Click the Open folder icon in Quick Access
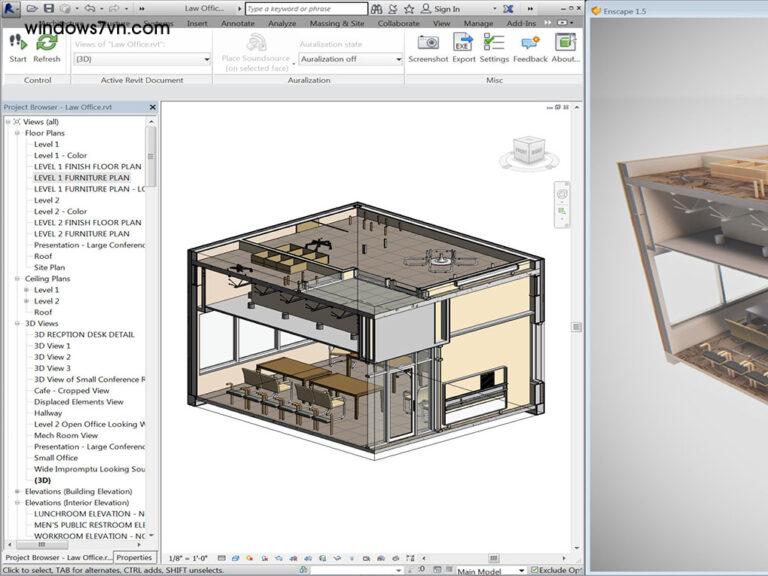The width and height of the screenshot is (768, 576). 32,8
